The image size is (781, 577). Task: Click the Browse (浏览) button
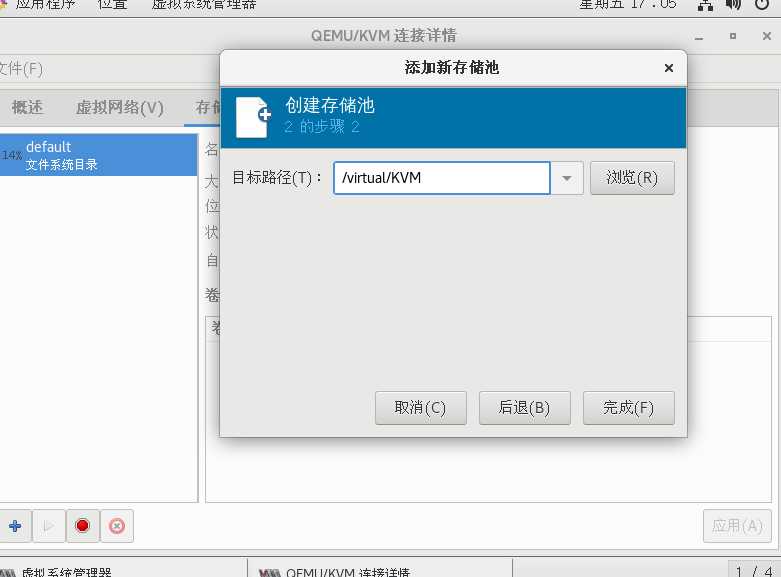[632, 178]
